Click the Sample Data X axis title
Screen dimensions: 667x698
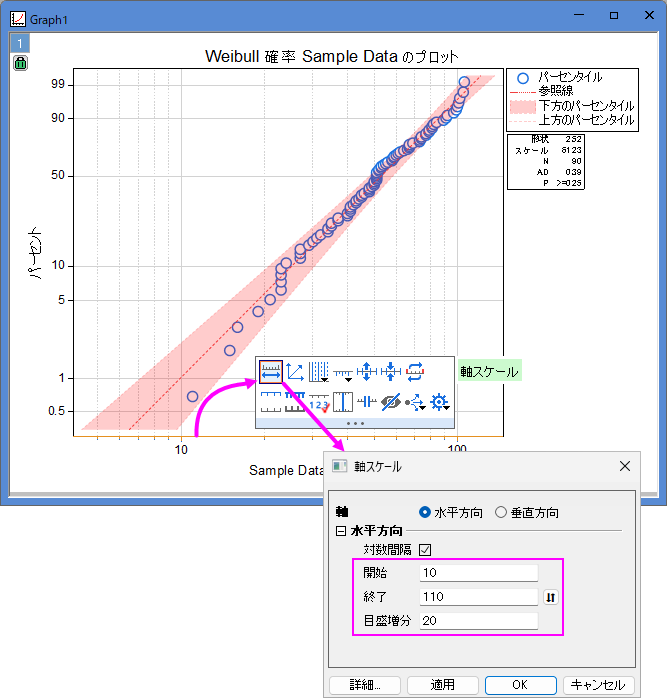[285, 470]
